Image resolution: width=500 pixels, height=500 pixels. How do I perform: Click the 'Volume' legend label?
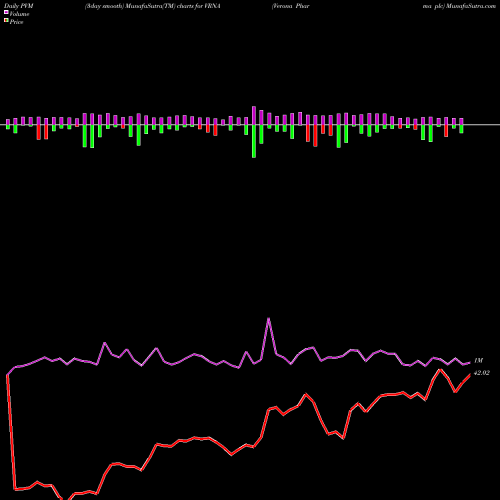19,14
